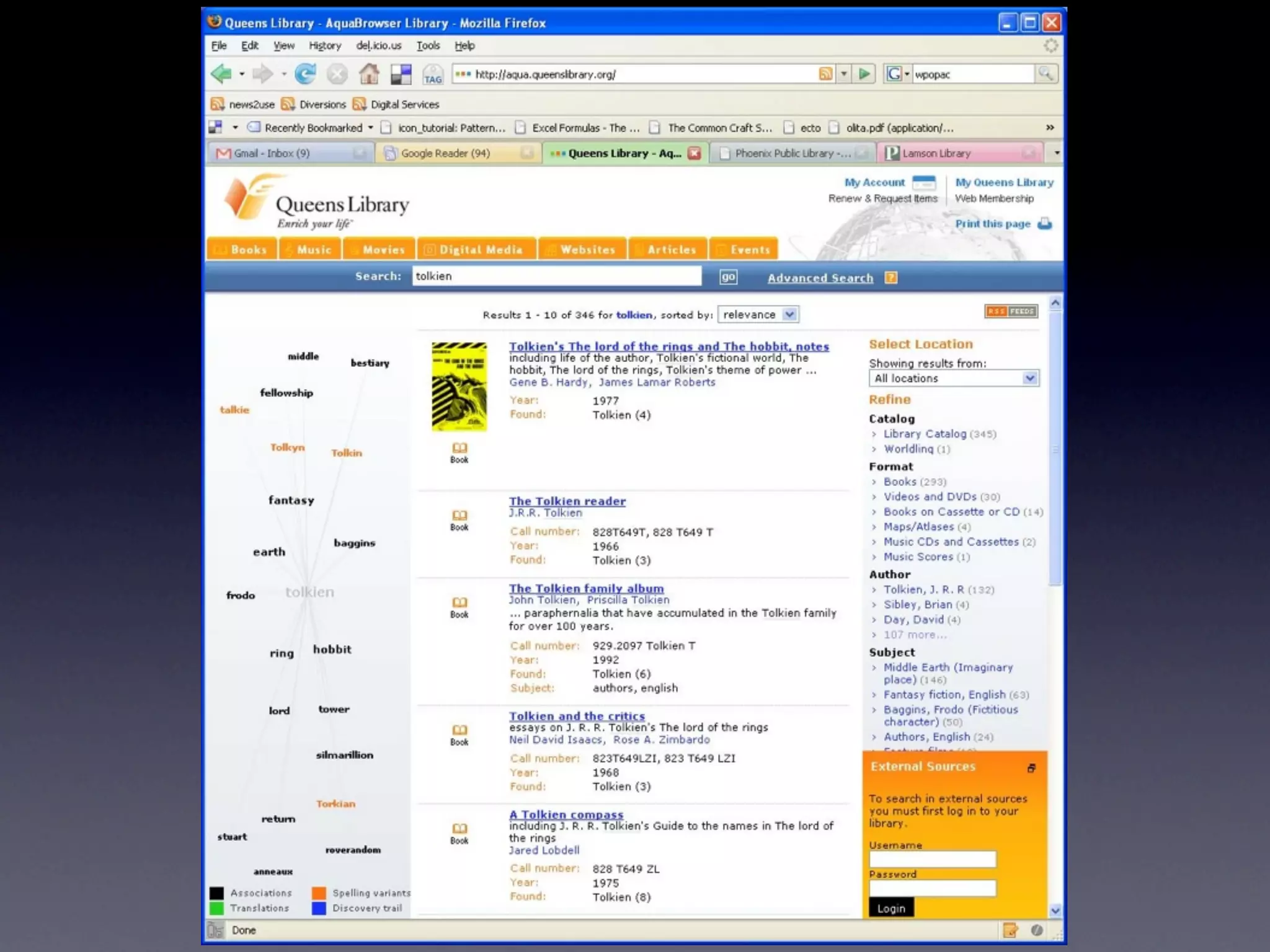
Task: Click the printer icon beside Print this page
Action: pos(1045,224)
